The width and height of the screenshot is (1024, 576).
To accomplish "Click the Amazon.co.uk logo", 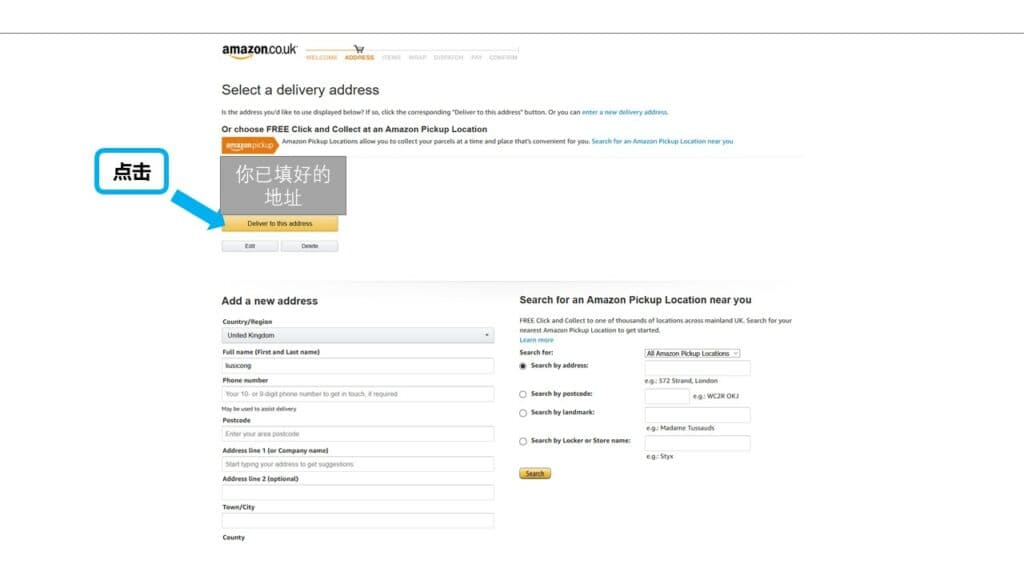I will click(259, 51).
